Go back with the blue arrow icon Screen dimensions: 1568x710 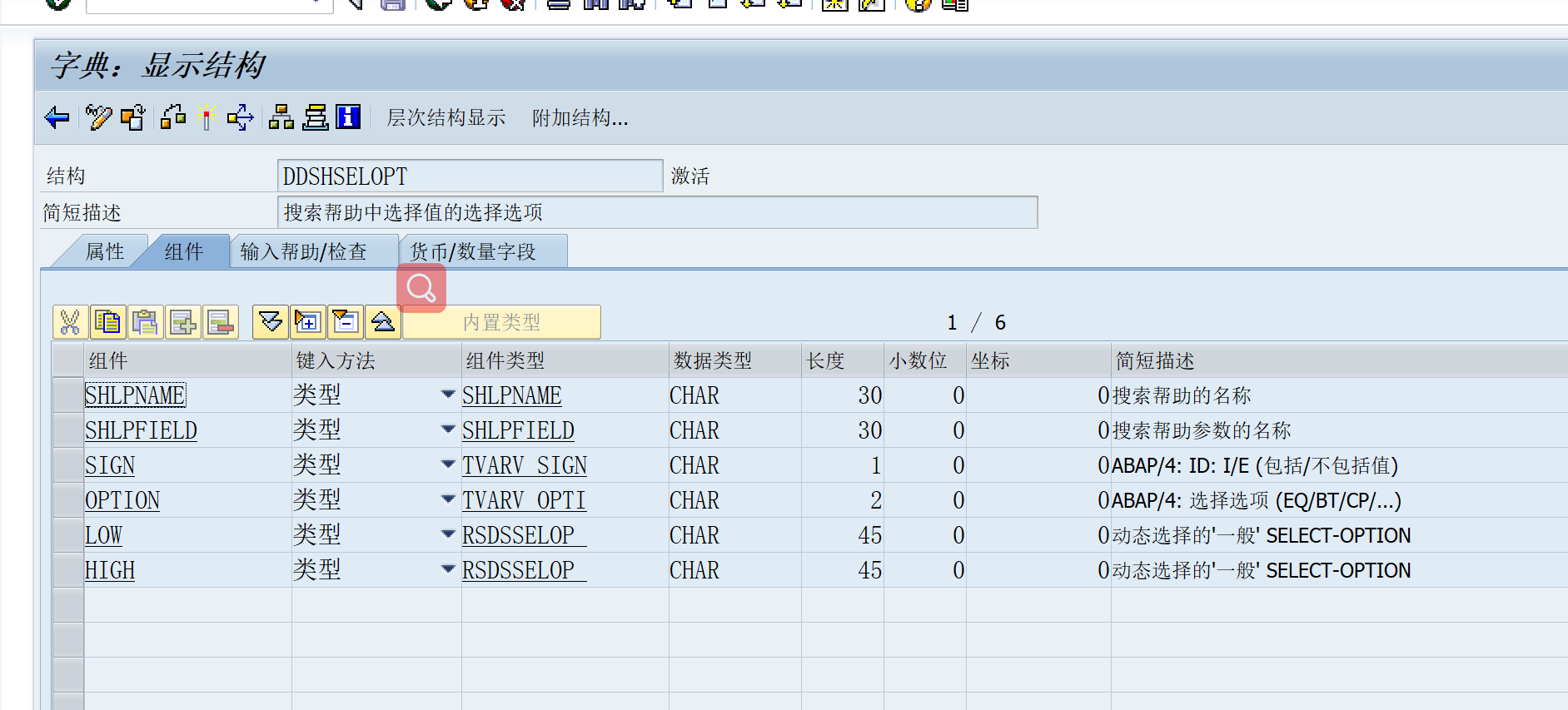57,117
